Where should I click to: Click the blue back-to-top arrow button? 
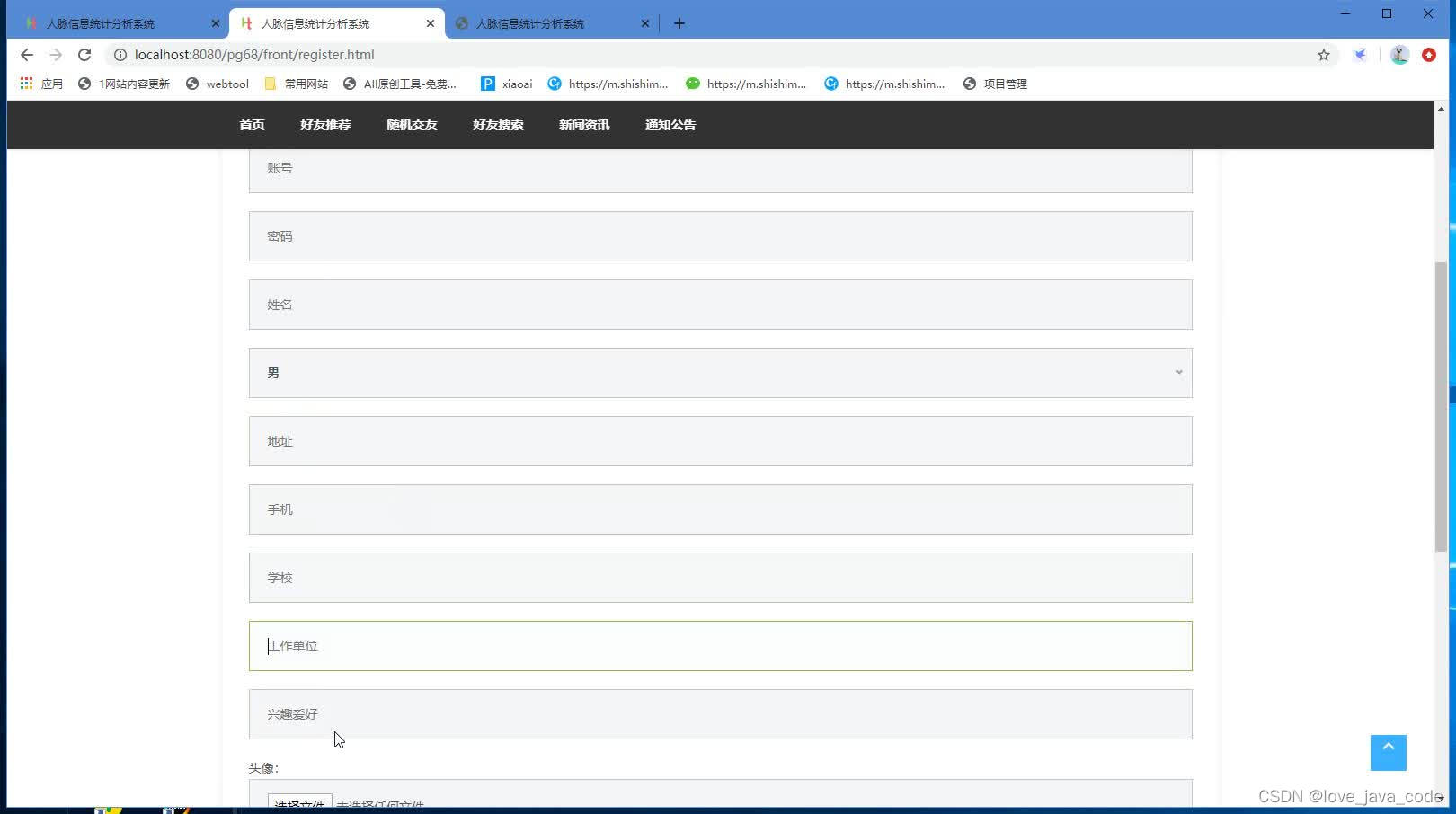(1388, 753)
